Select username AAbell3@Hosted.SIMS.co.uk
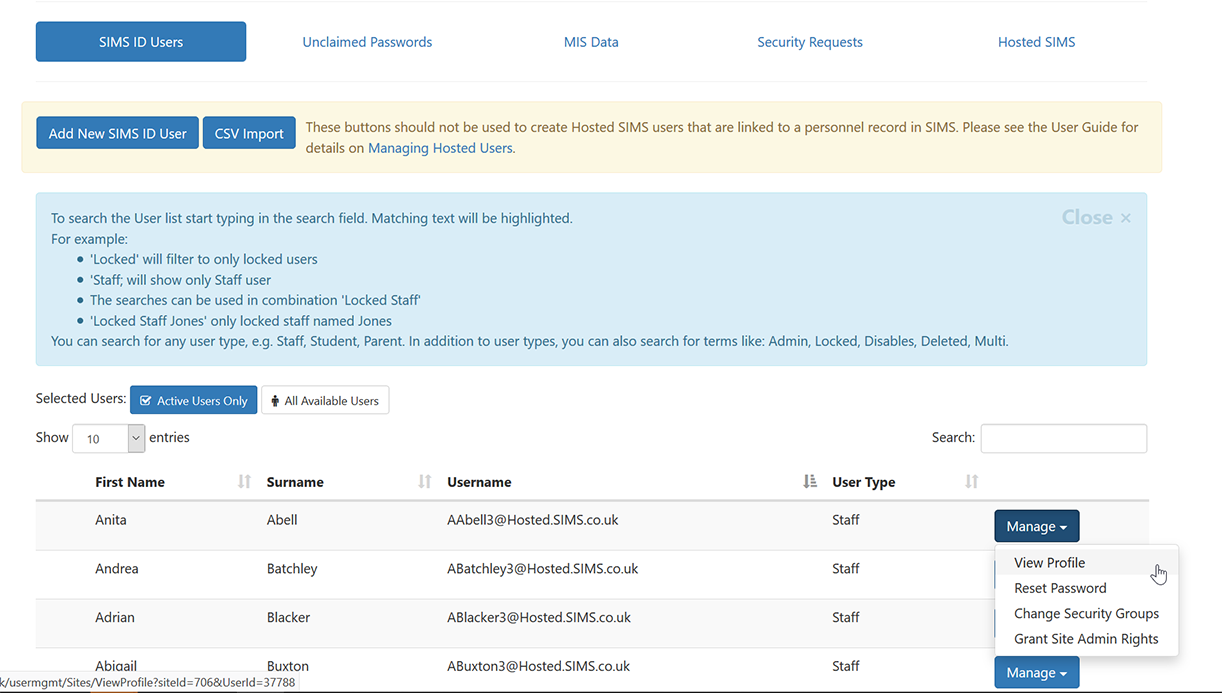 [533, 520]
